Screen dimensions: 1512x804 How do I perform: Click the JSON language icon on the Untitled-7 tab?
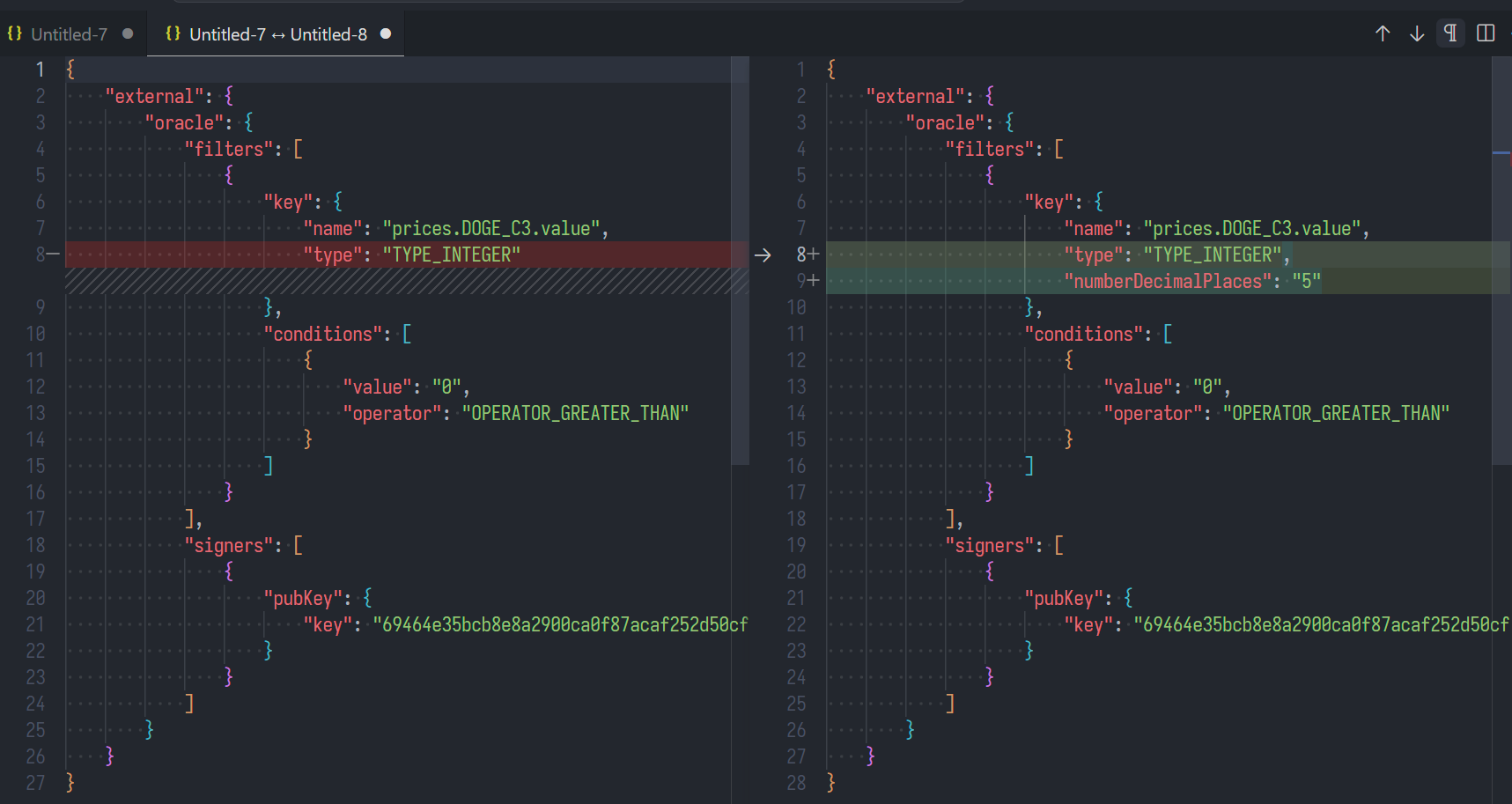coord(13,33)
